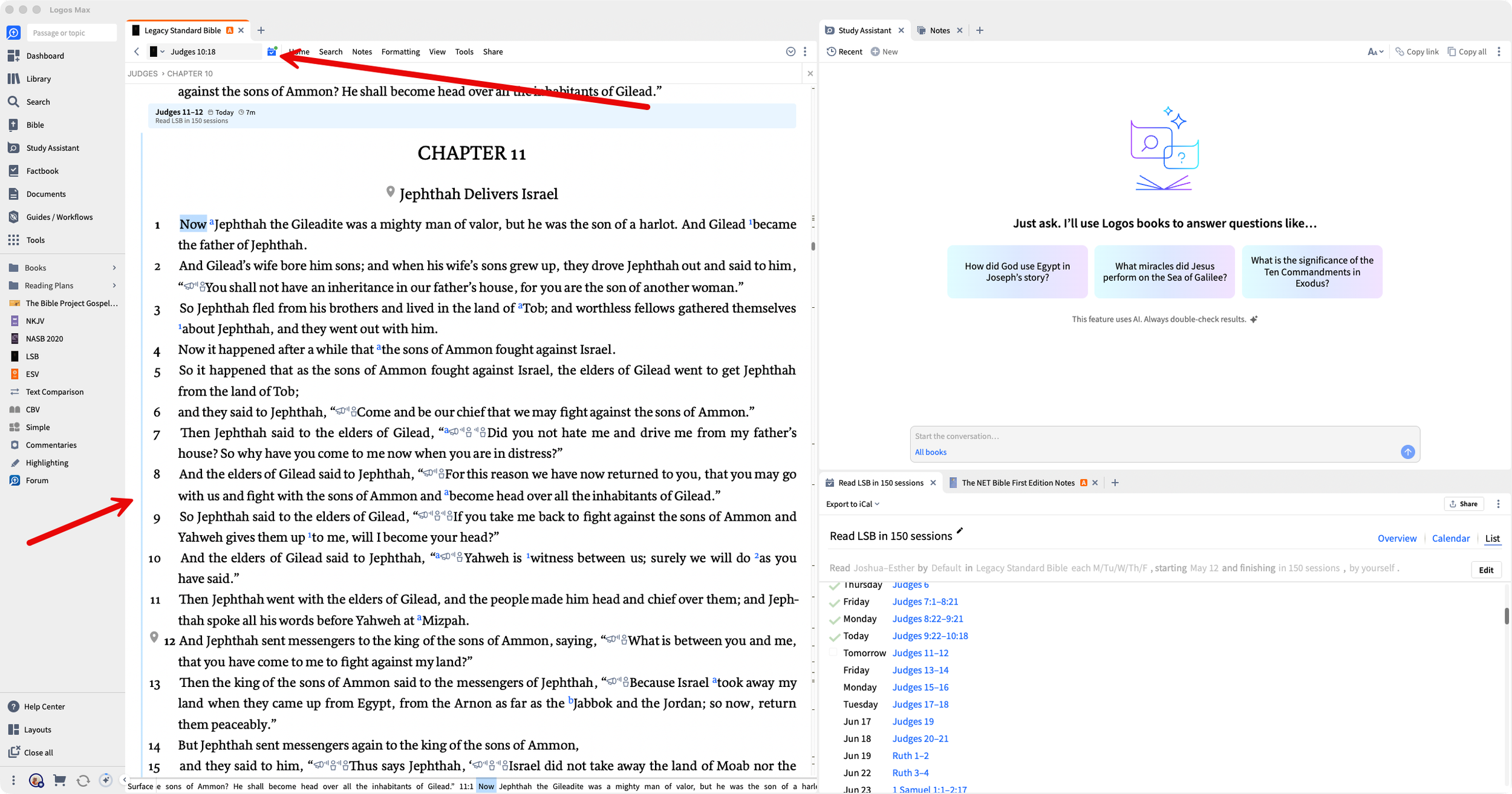This screenshot has width=1512, height=794.
Task: Toggle Monday's Judges 8:22–9:21 checkmark
Action: tap(835, 619)
